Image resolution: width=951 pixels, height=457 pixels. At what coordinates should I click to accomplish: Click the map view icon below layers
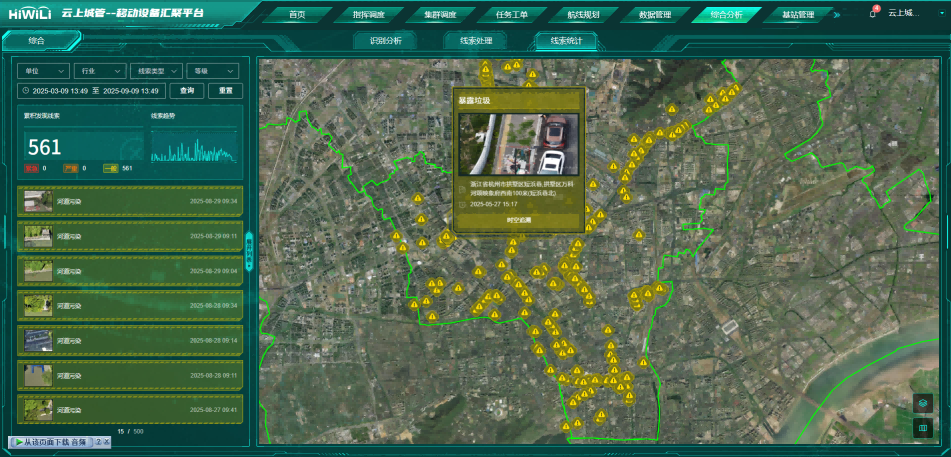point(923,428)
